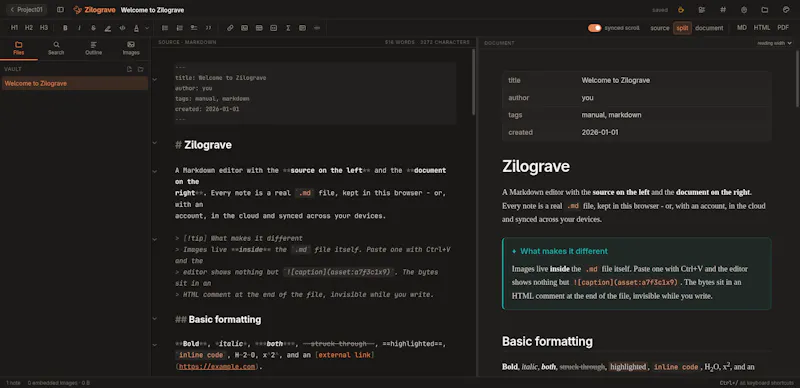800x388 pixels.
Task: Switch to source view
Action: (x=660, y=28)
